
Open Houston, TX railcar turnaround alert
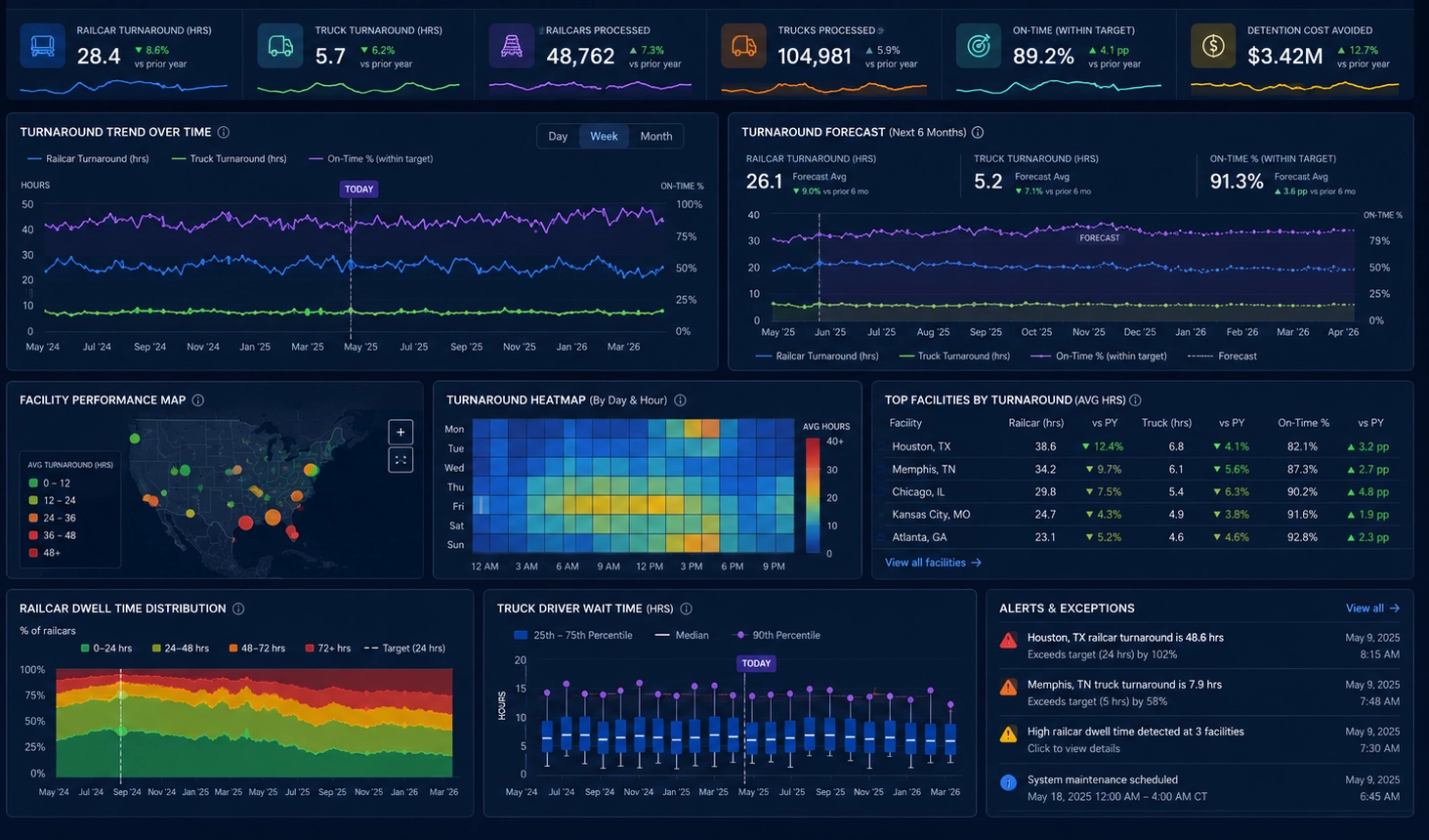coord(1199,646)
